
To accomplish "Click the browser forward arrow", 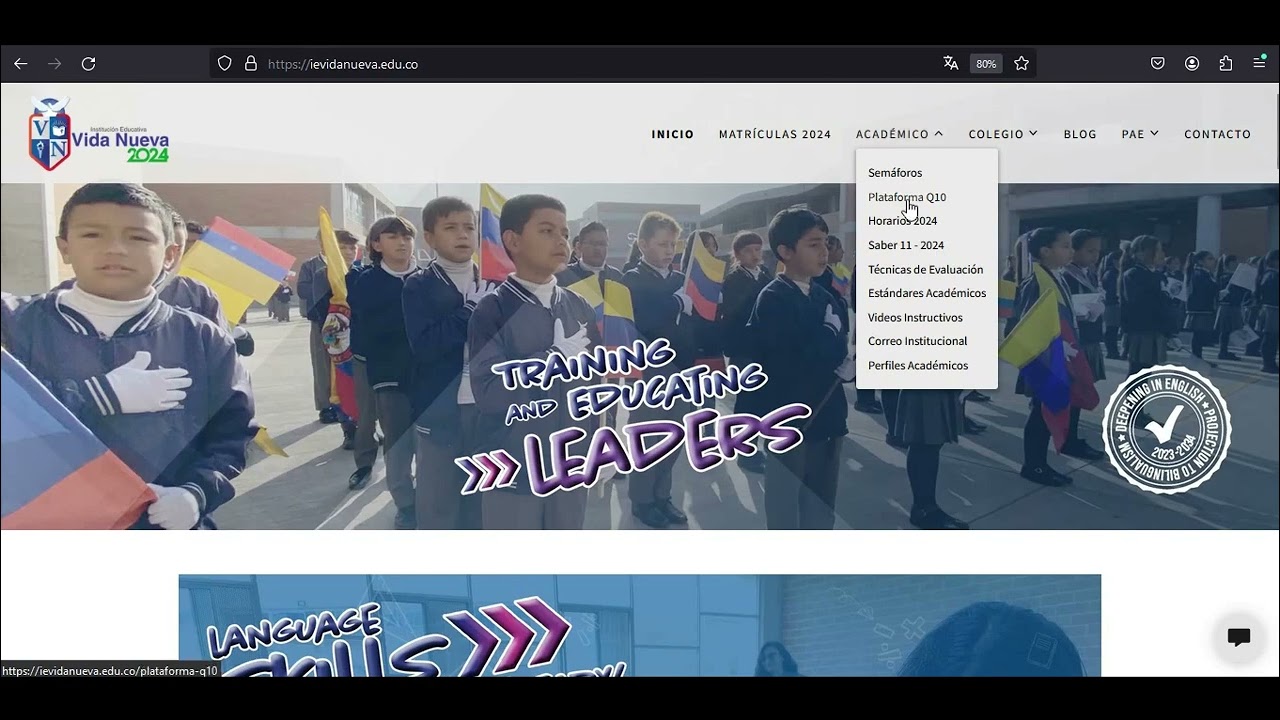I will click(54, 64).
